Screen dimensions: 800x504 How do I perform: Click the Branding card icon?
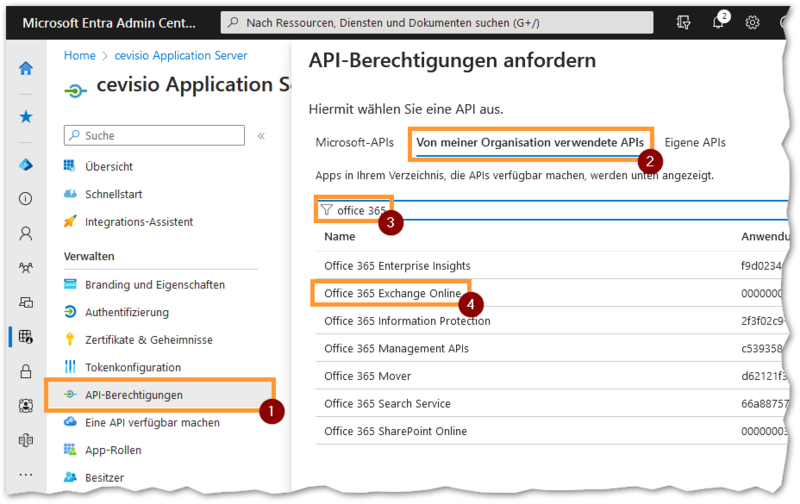tap(70, 284)
